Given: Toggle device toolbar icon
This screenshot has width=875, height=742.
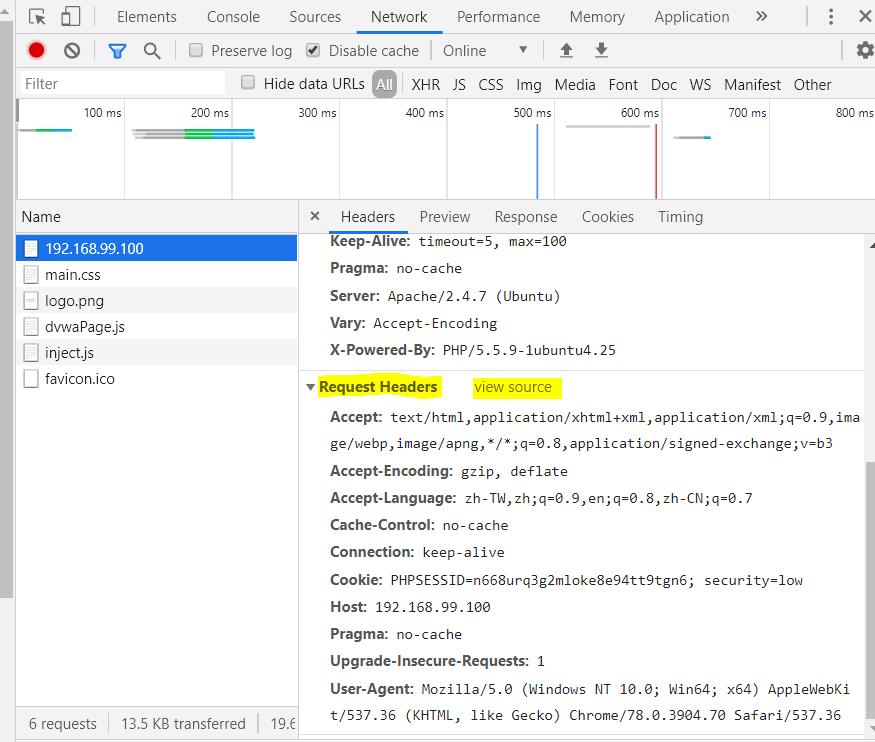Looking at the screenshot, I should click(70, 16).
